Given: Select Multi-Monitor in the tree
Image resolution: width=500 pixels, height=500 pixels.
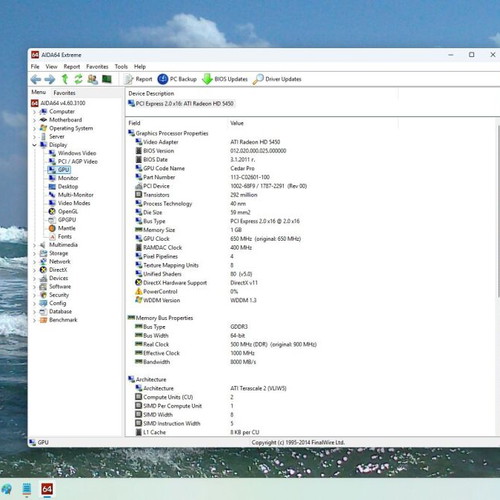Looking at the screenshot, I should point(71,195).
